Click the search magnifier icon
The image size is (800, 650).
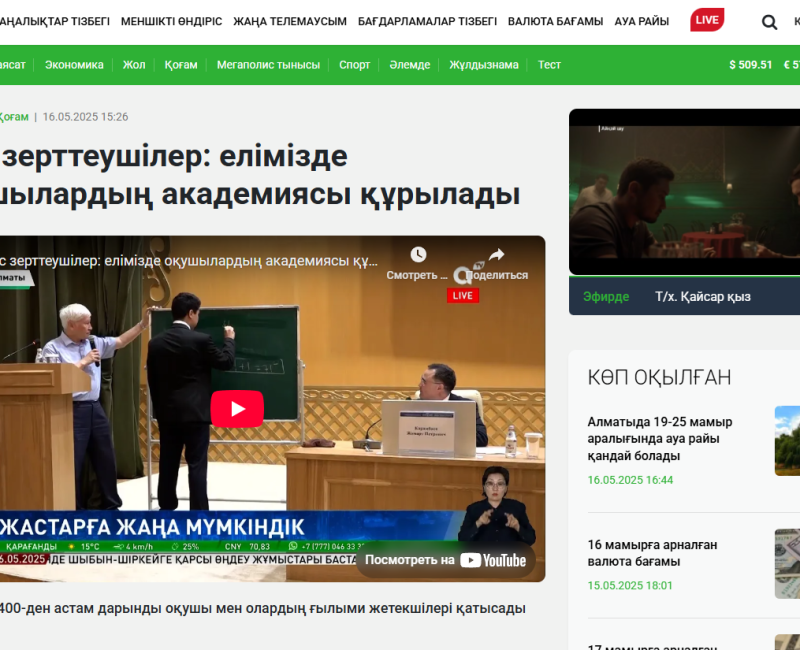[x=769, y=21]
